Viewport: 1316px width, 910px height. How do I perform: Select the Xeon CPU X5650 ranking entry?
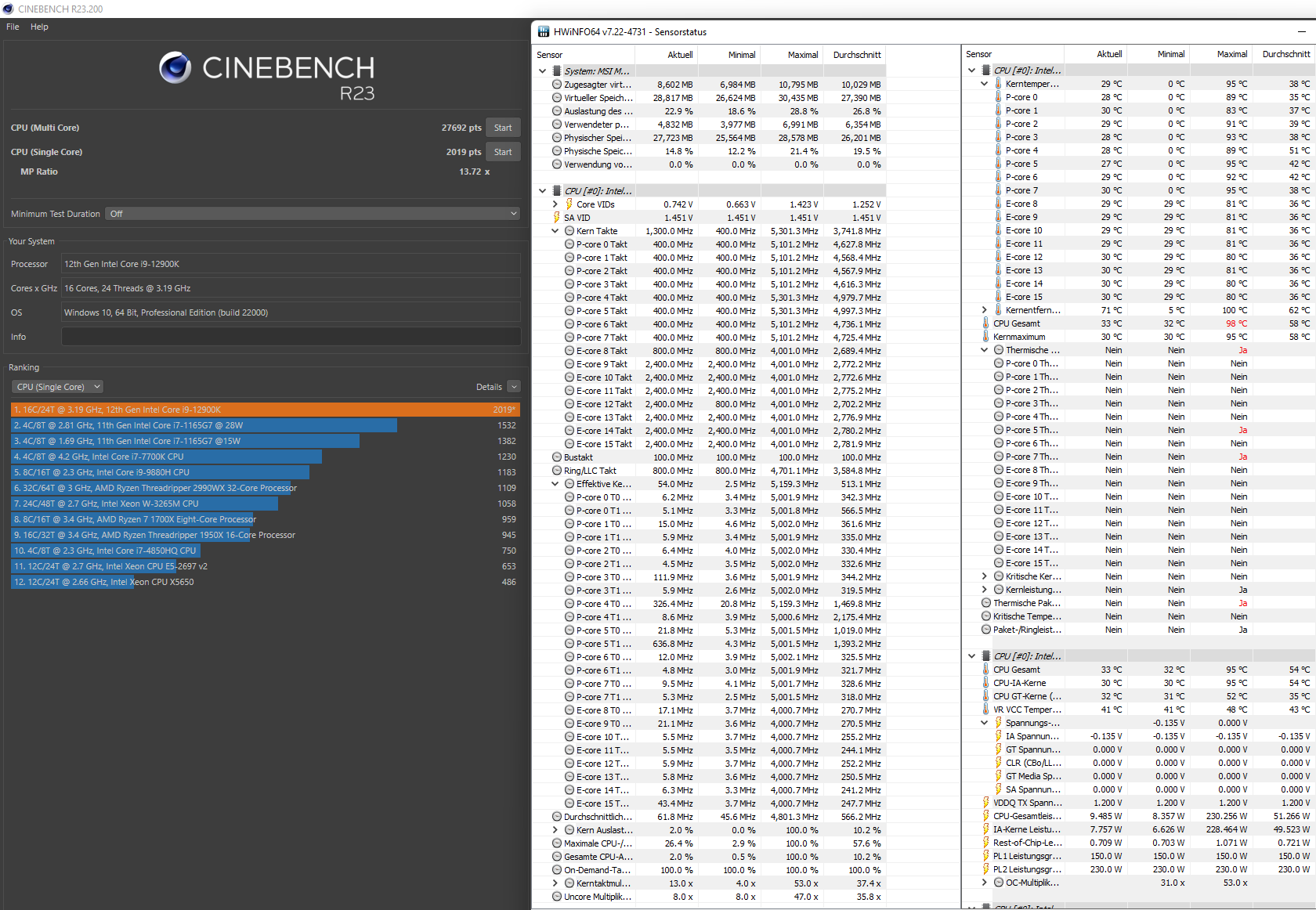pos(266,582)
